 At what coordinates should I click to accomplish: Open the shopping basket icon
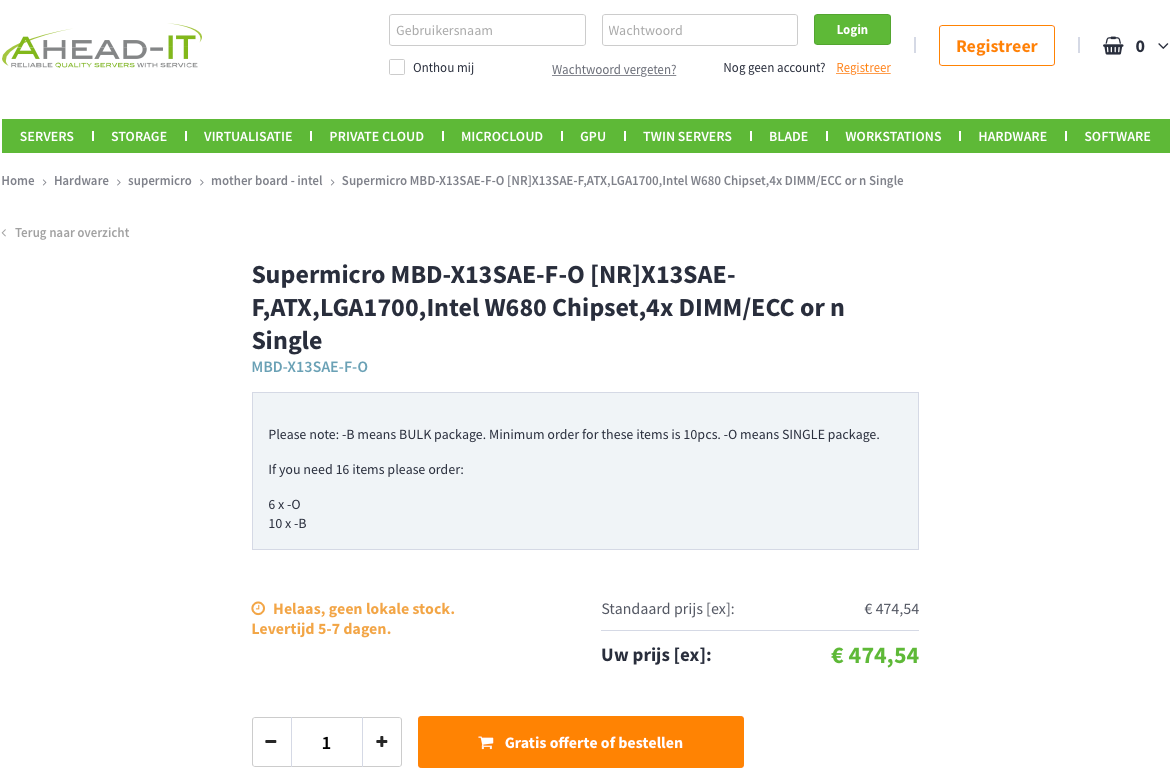[1113, 46]
